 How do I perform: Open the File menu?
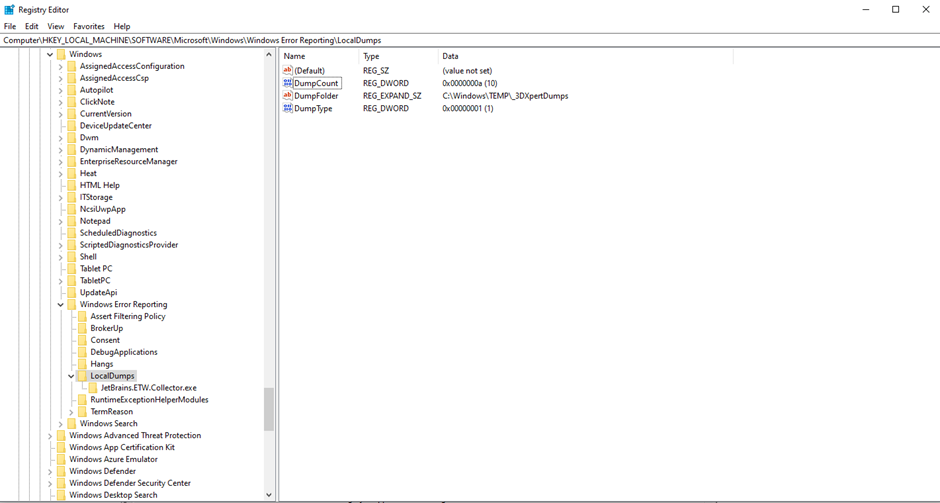tap(10, 26)
